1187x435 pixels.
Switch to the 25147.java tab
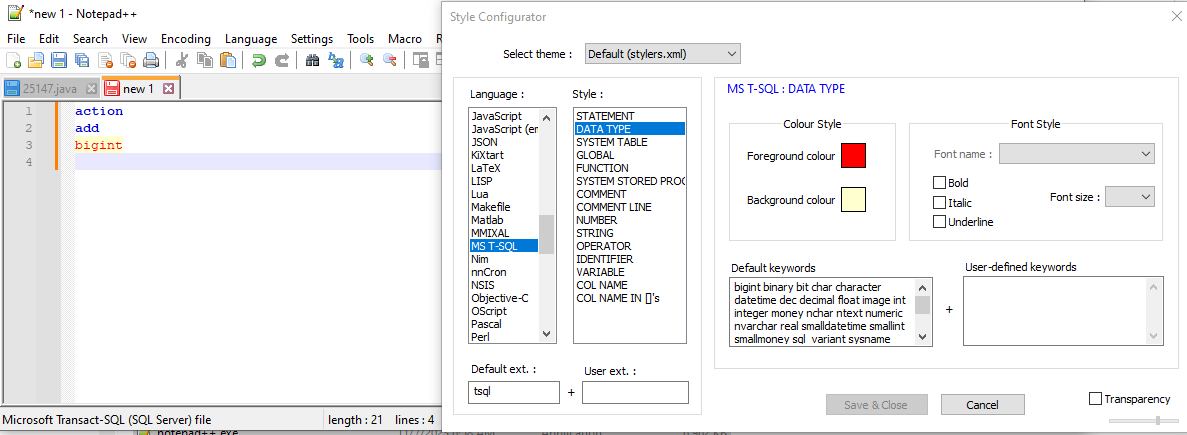tap(50, 89)
